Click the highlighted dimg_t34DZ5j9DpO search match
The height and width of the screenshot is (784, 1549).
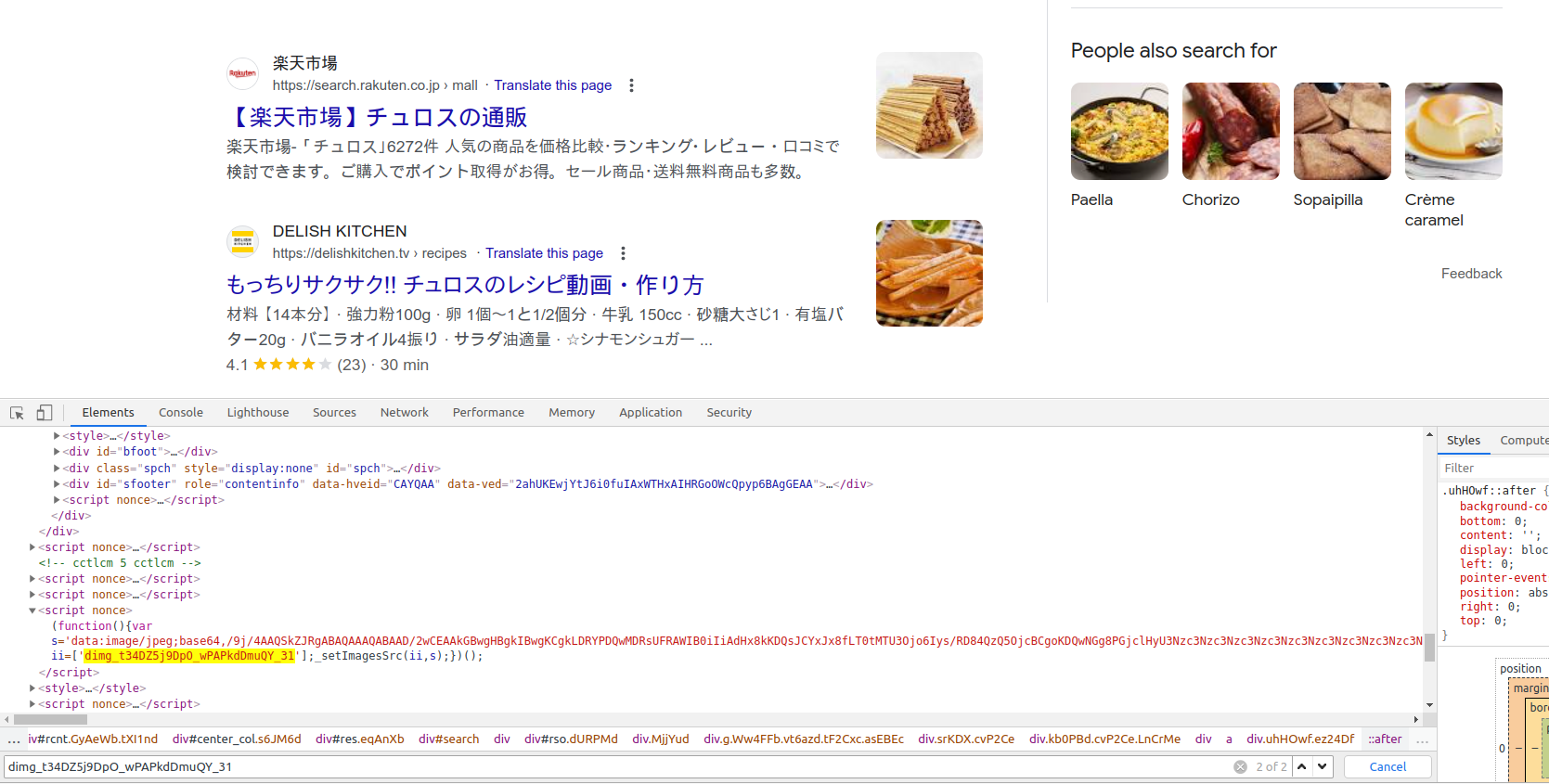189,656
